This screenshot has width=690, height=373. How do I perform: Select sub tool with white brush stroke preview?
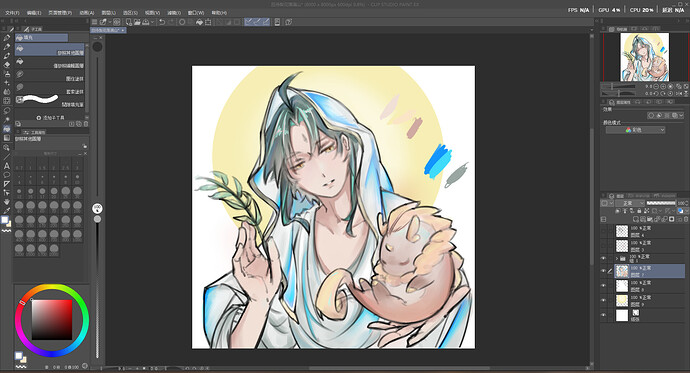click(50, 101)
